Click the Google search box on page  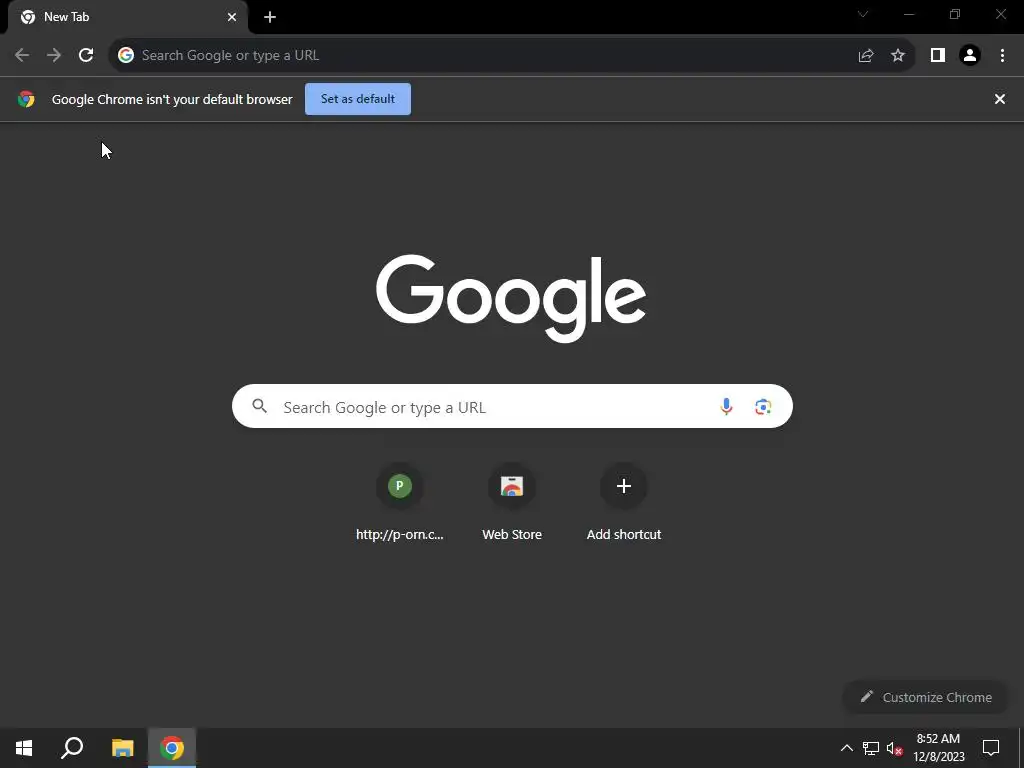(512, 406)
